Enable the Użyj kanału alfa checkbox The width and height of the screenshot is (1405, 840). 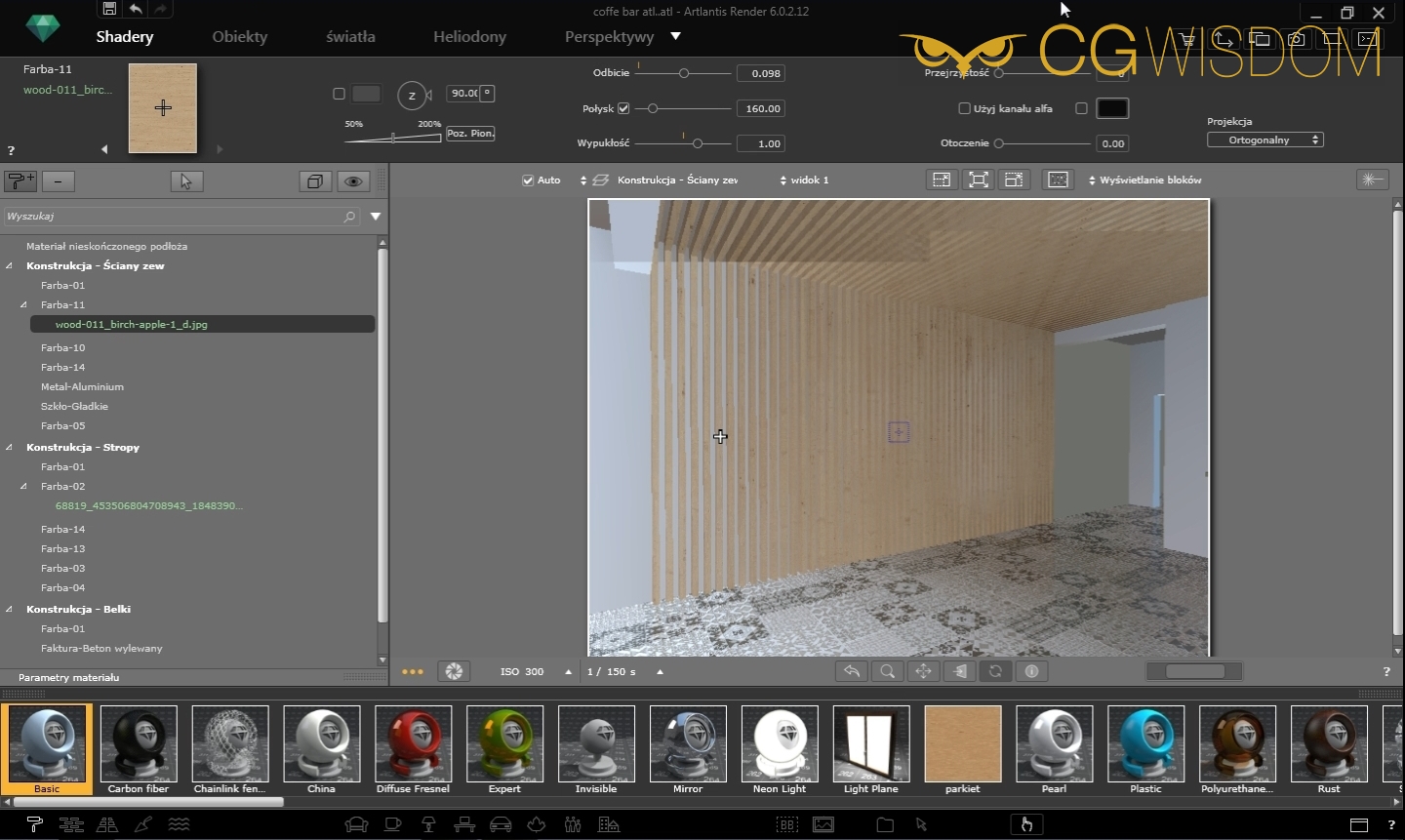(x=964, y=108)
